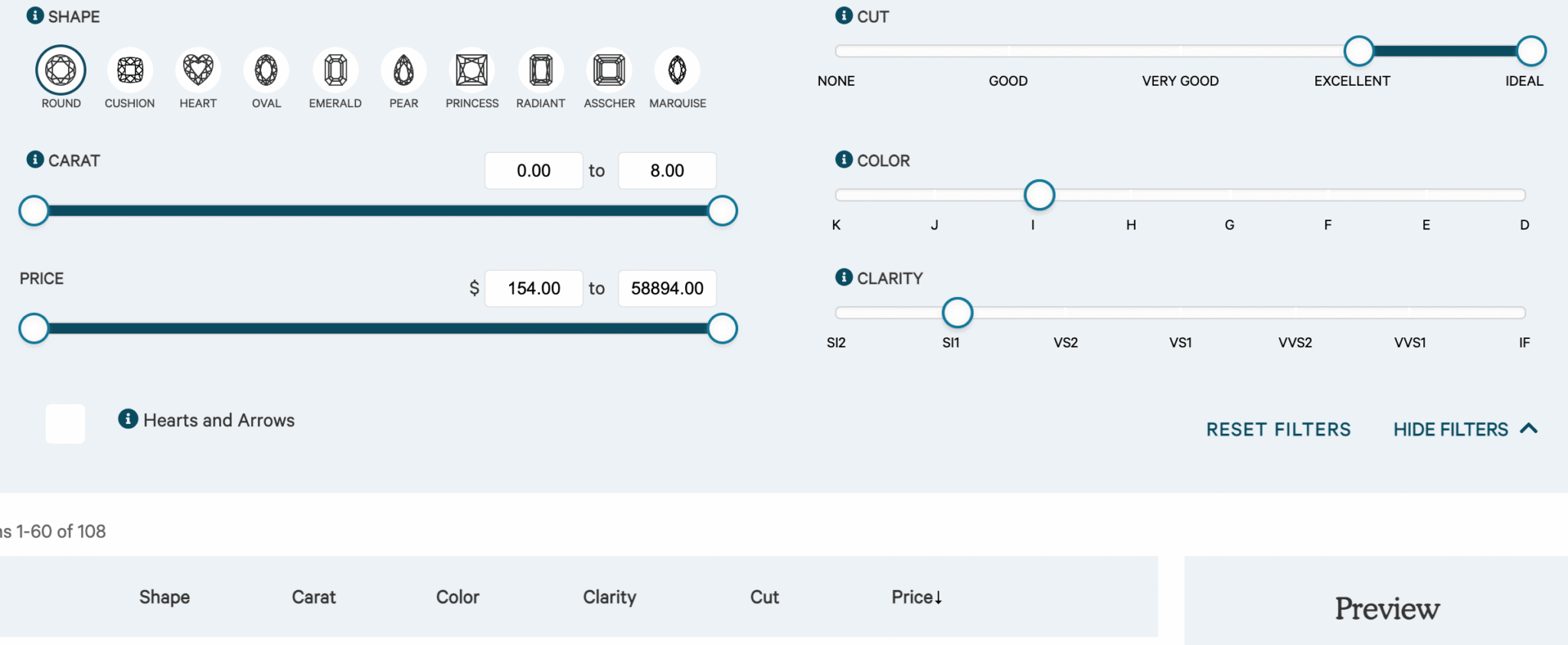
Task: Click the Clarity column header
Action: 609,597
